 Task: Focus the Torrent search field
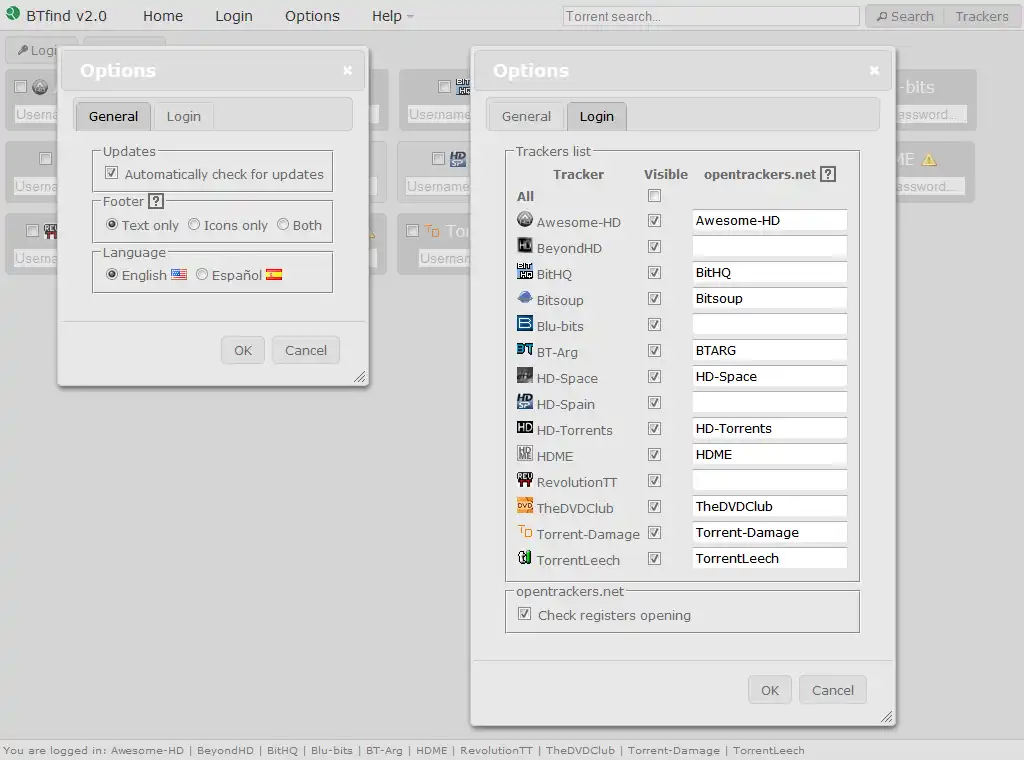[711, 16]
